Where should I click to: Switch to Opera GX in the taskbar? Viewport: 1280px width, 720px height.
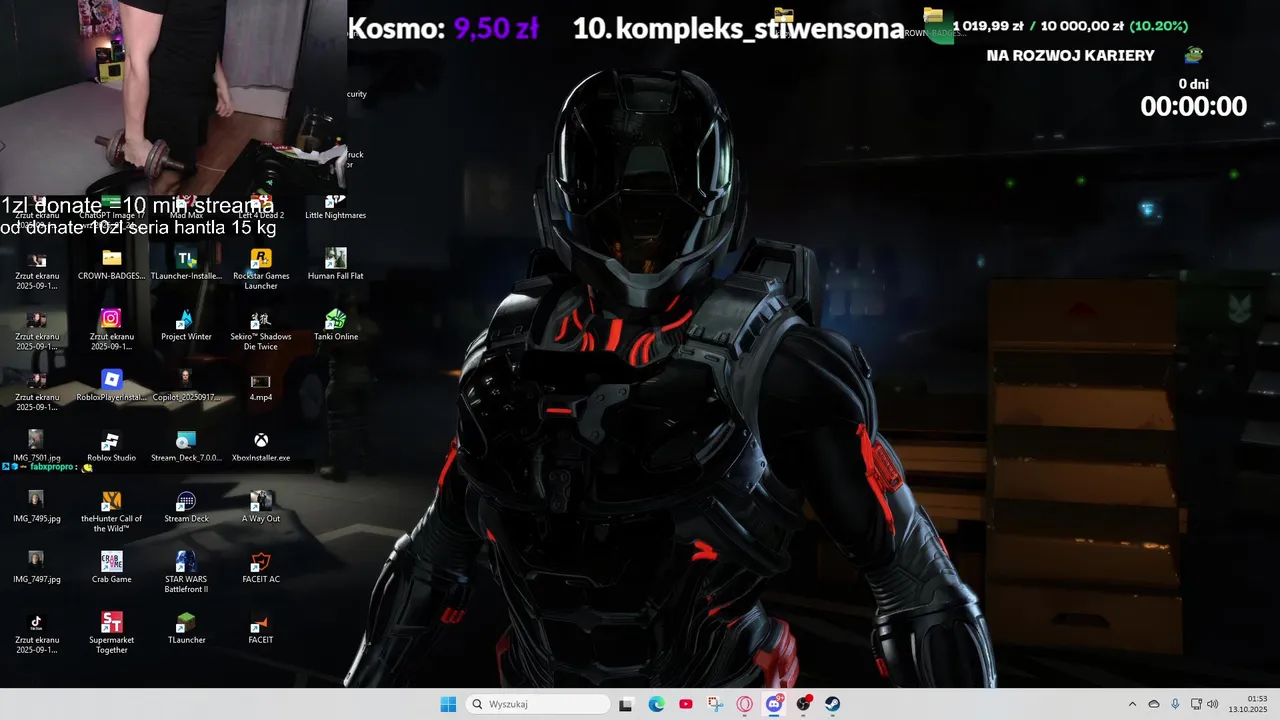tap(744, 704)
